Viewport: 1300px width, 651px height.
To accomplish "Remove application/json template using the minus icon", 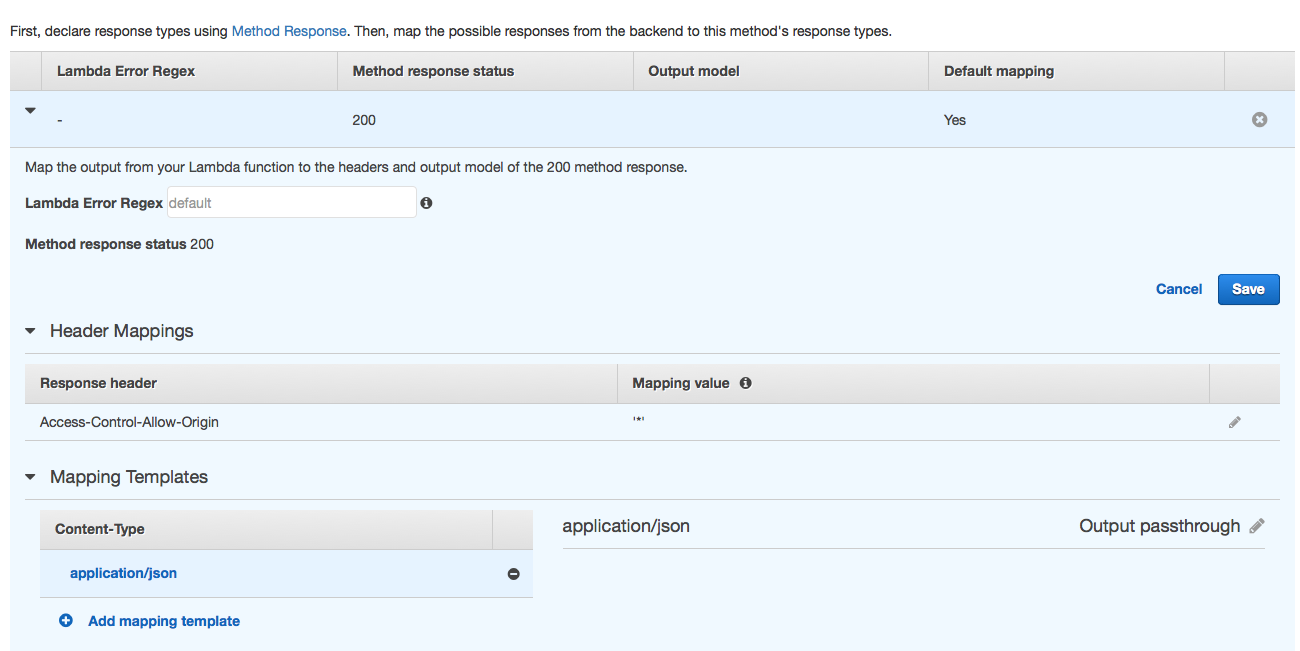I will pos(513,574).
